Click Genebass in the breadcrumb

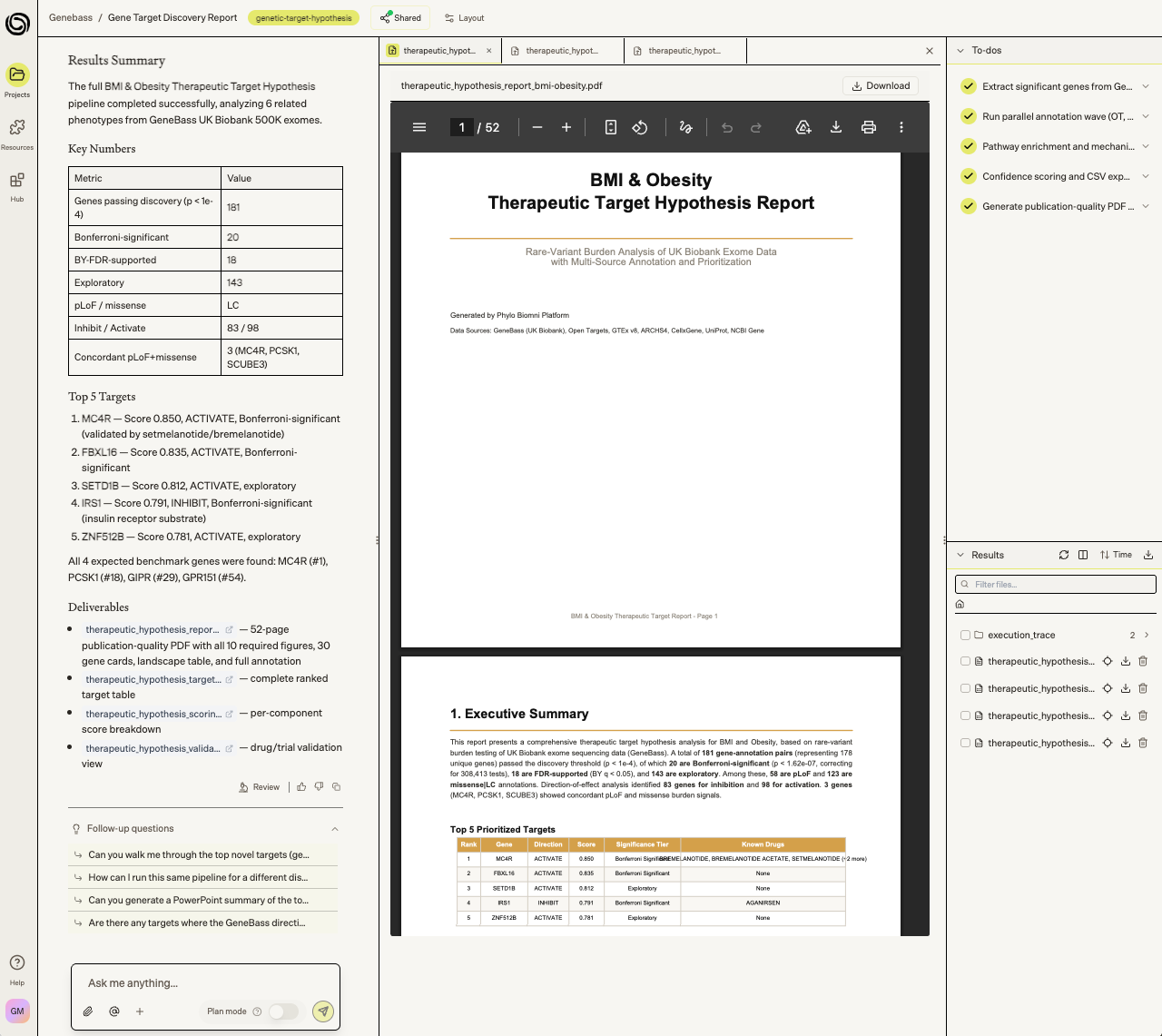71,17
